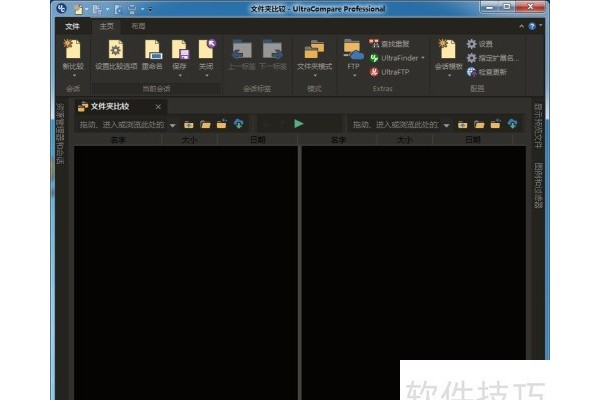The height and width of the screenshot is (400, 600).
Task: Sort right pane by 日期 column
Action: click(473, 140)
